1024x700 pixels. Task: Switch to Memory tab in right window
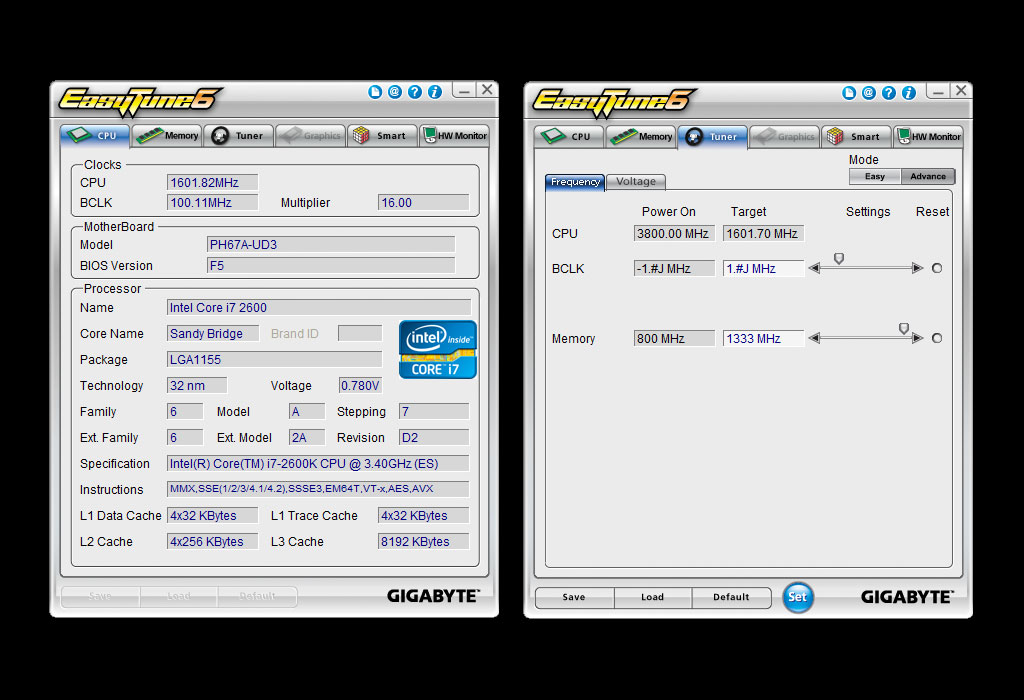(641, 136)
